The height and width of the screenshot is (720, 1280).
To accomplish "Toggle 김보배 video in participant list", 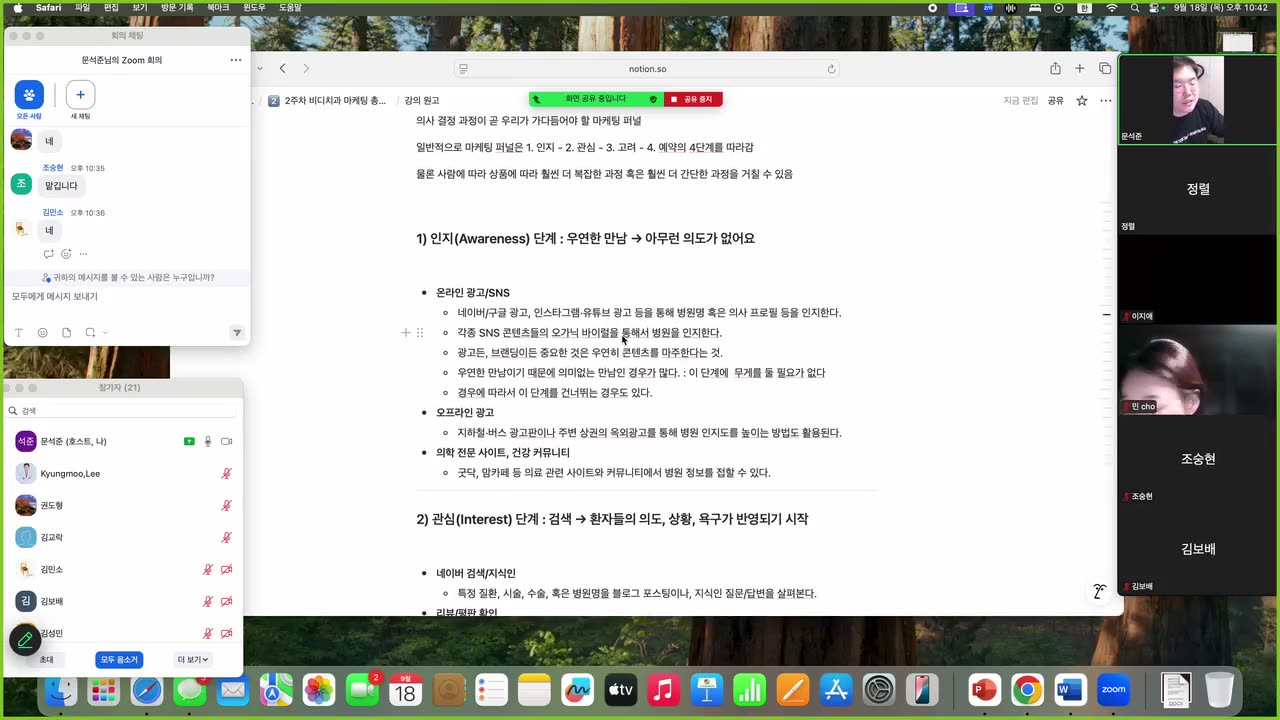I will [226, 601].
